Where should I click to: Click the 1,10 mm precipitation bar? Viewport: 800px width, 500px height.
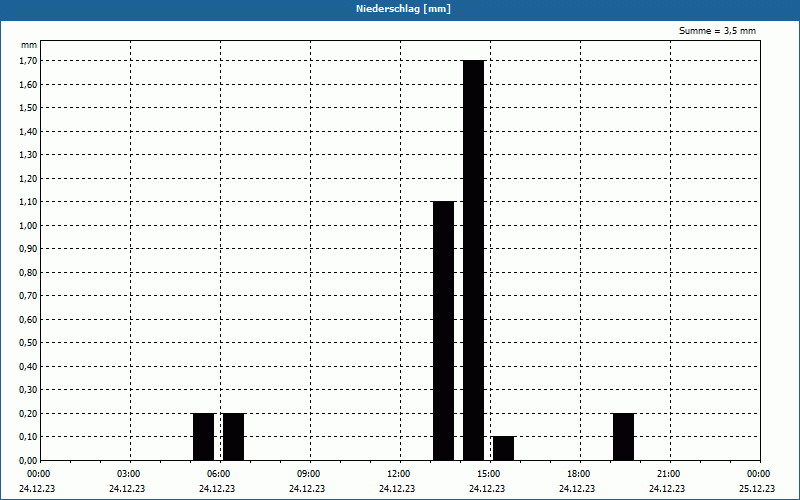pos(443,331)
